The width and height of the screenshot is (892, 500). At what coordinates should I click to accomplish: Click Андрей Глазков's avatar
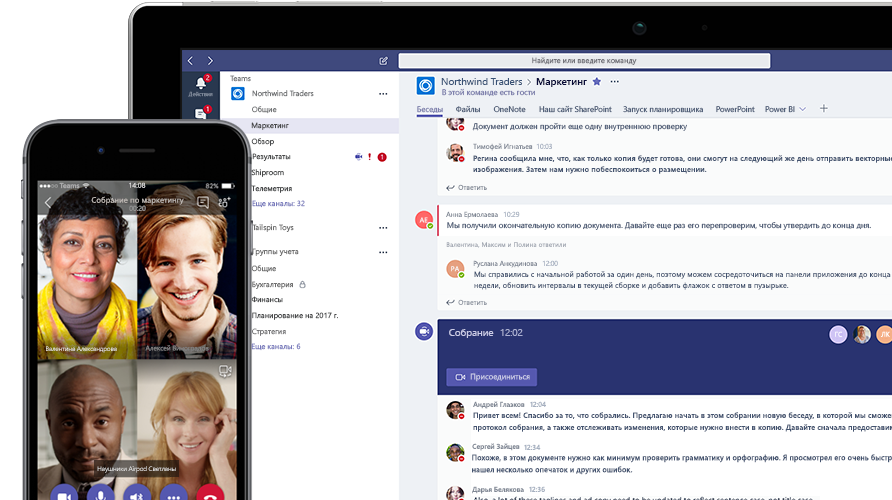[x=455, y=410]
